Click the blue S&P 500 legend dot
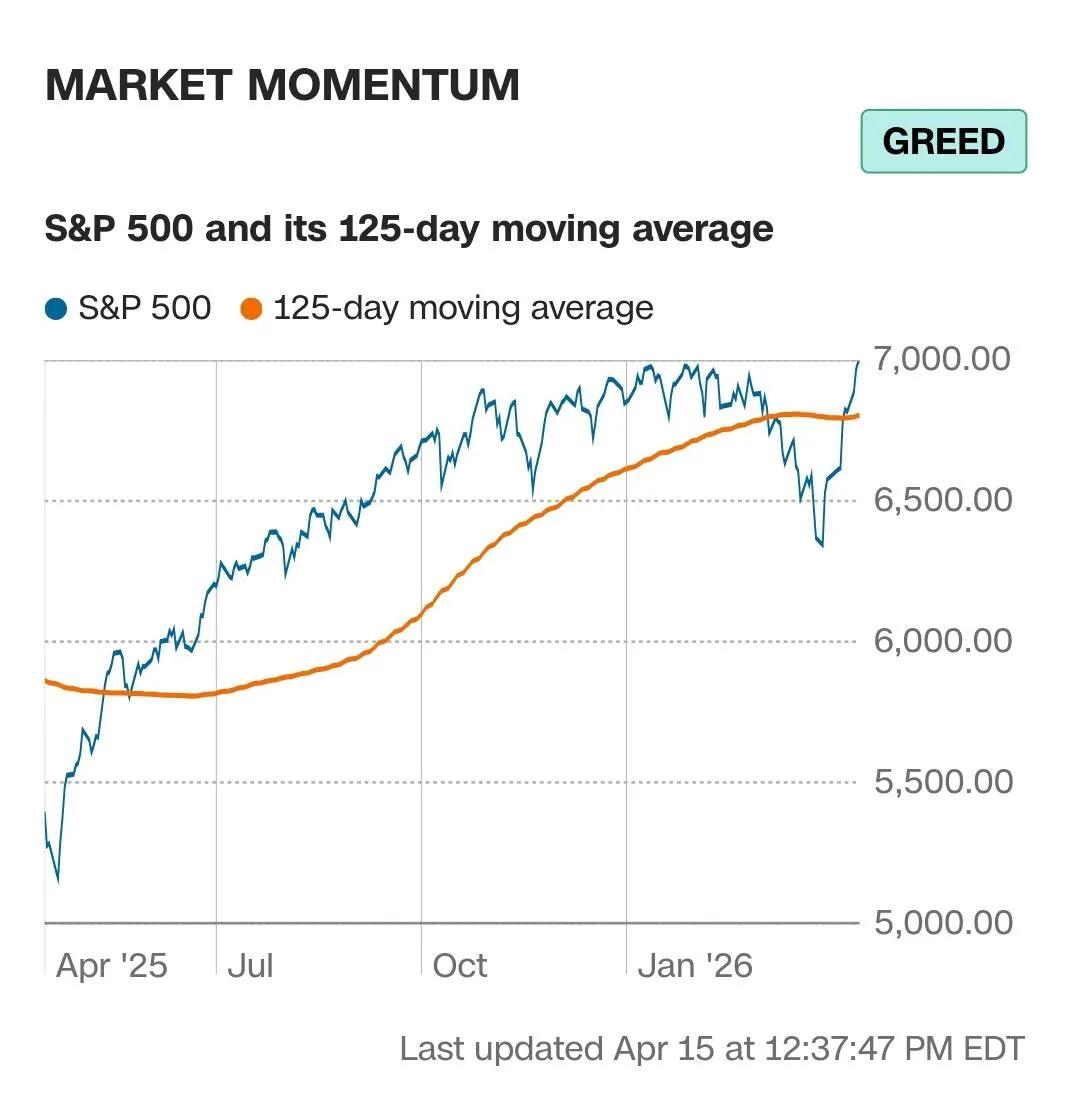Image resolution: width=1079 pixels, height=1114 pixels. [x=56, y=309]
